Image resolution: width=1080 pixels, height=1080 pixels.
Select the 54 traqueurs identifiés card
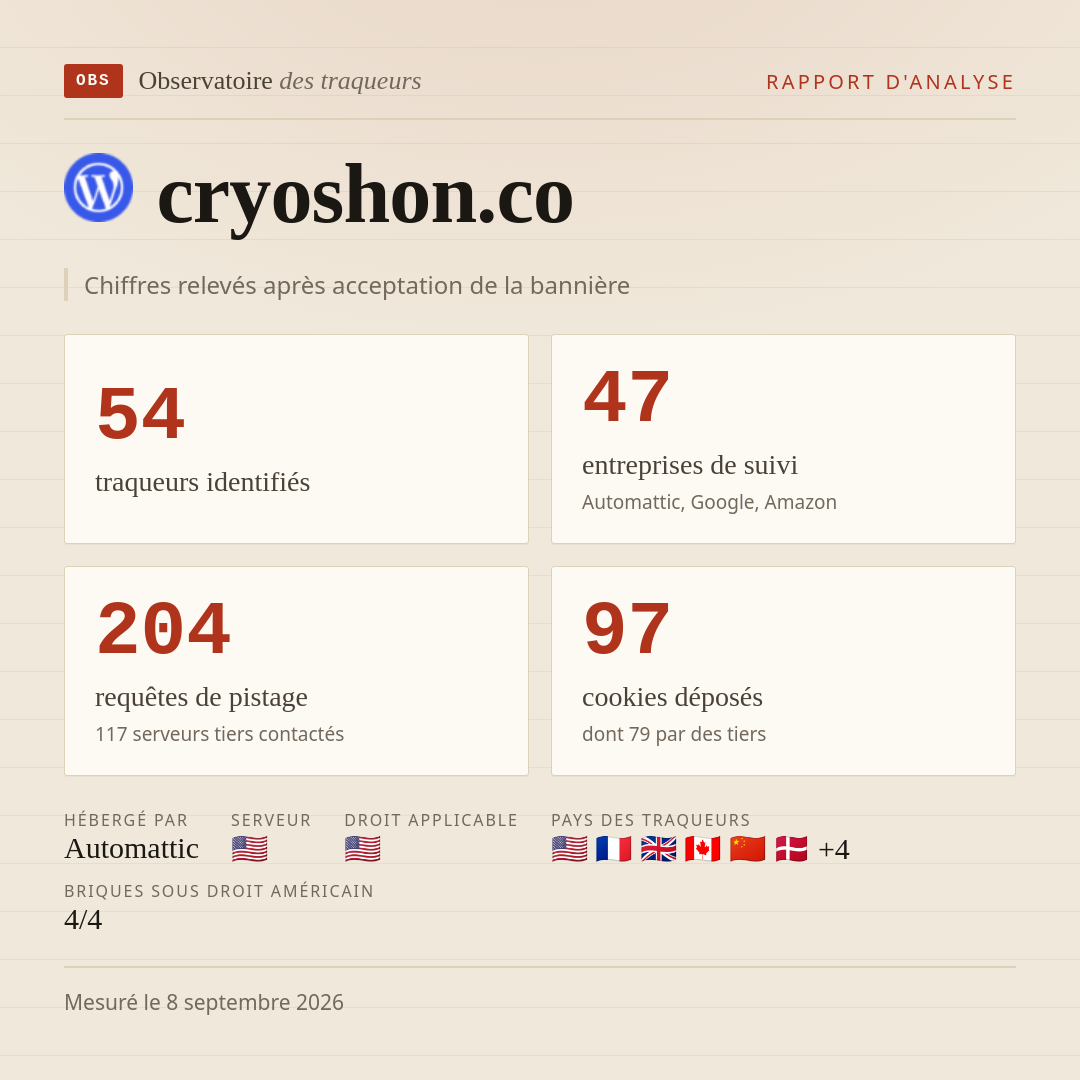pos(296,439)
